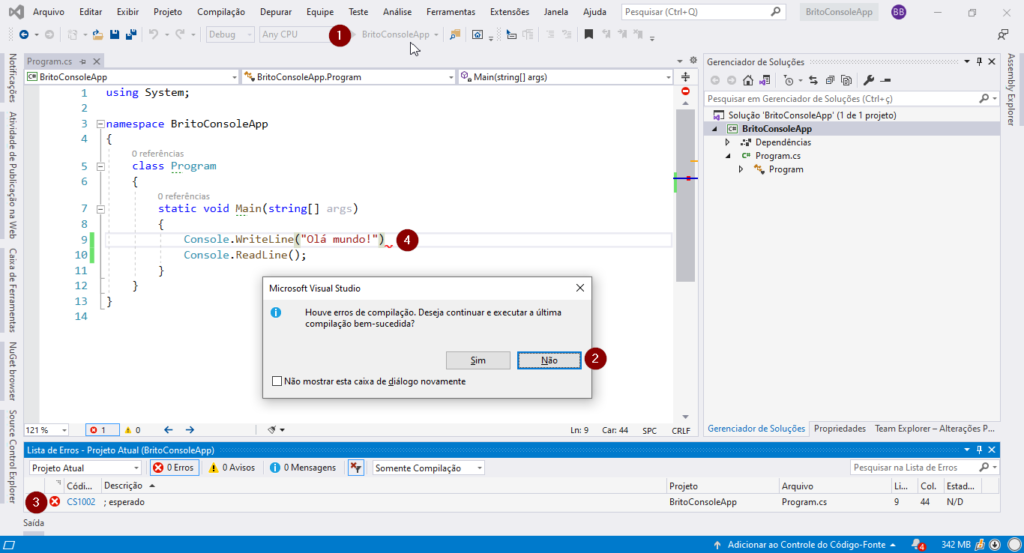Toggle the clear-filter funnel in Error List
The width and height of the screenshot is (1024, 553).
click(x=355, y=467)
